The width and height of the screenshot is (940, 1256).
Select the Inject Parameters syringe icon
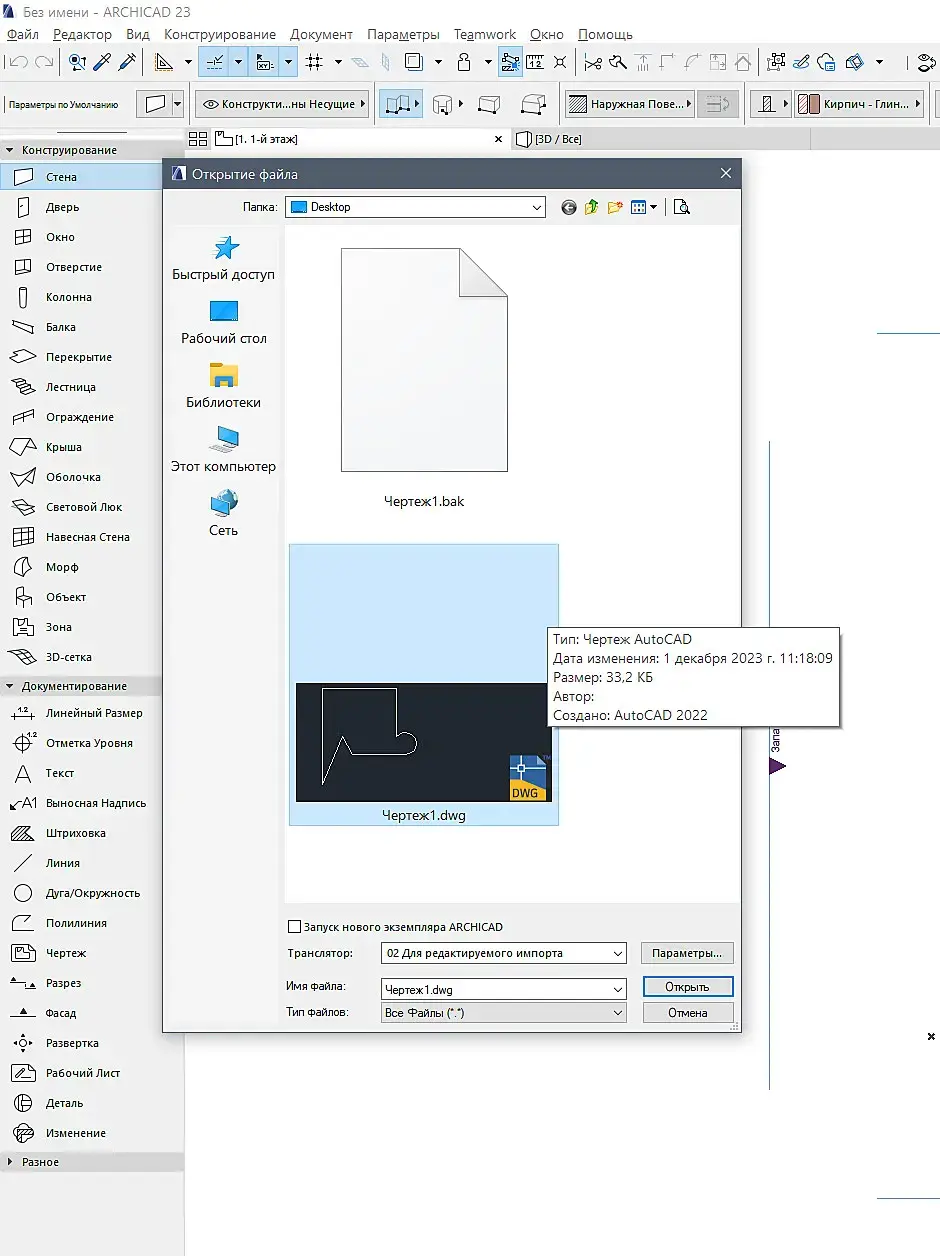tap(127, 62)
